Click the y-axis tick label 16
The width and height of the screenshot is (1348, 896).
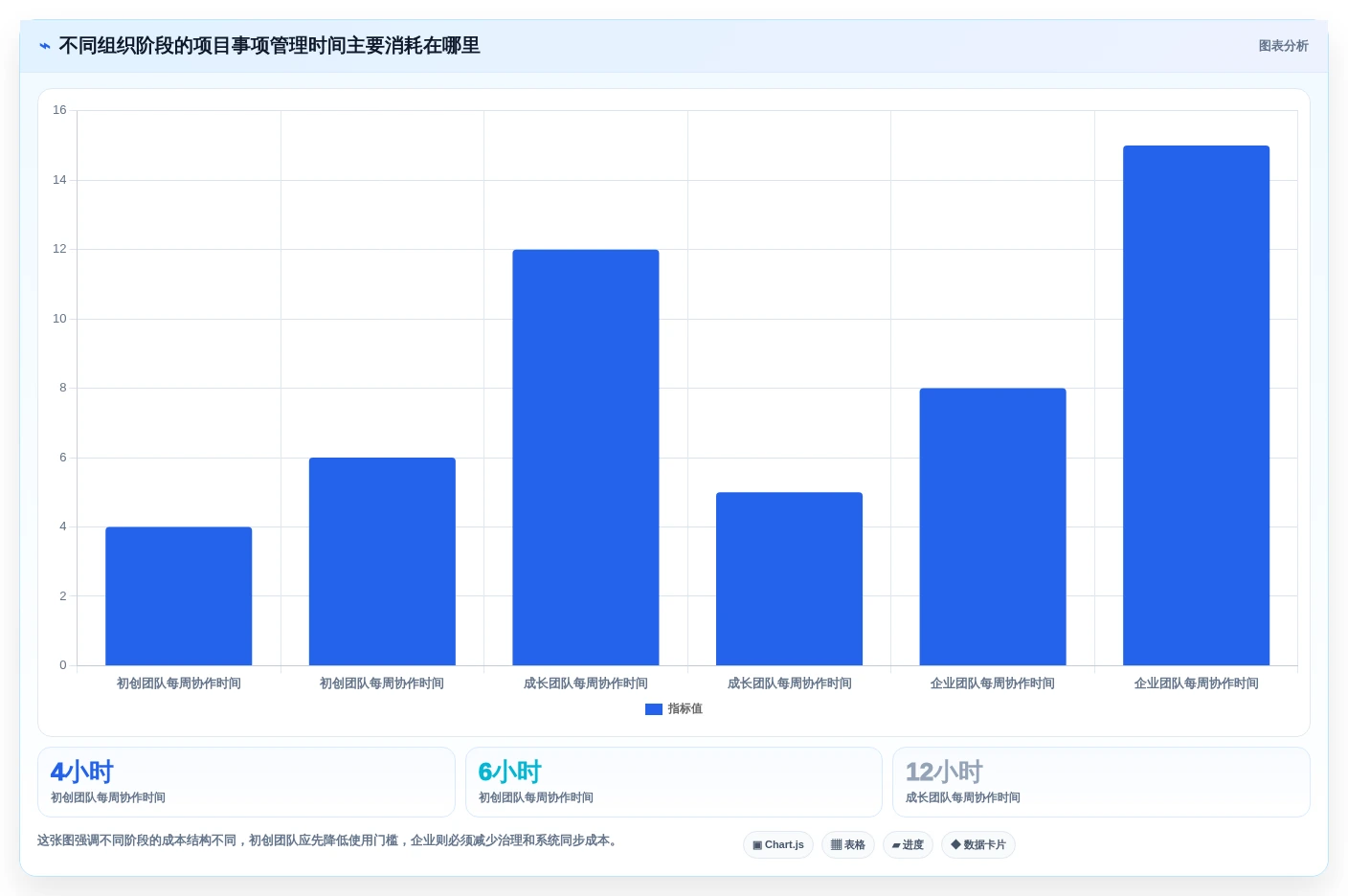pyautogui.click(x=59, y=110)
